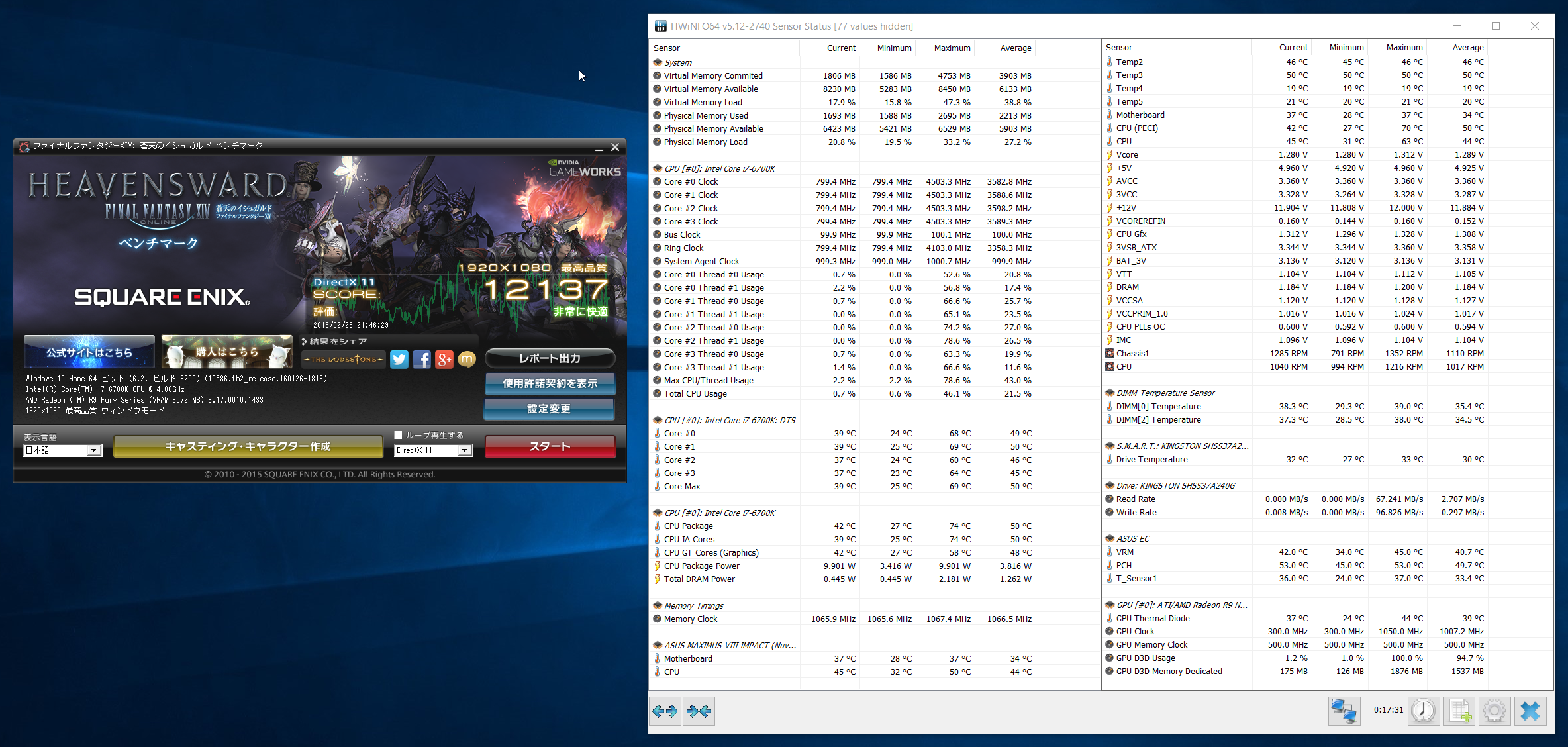Click the HWiNFO log file add icon

(1459, 711)
